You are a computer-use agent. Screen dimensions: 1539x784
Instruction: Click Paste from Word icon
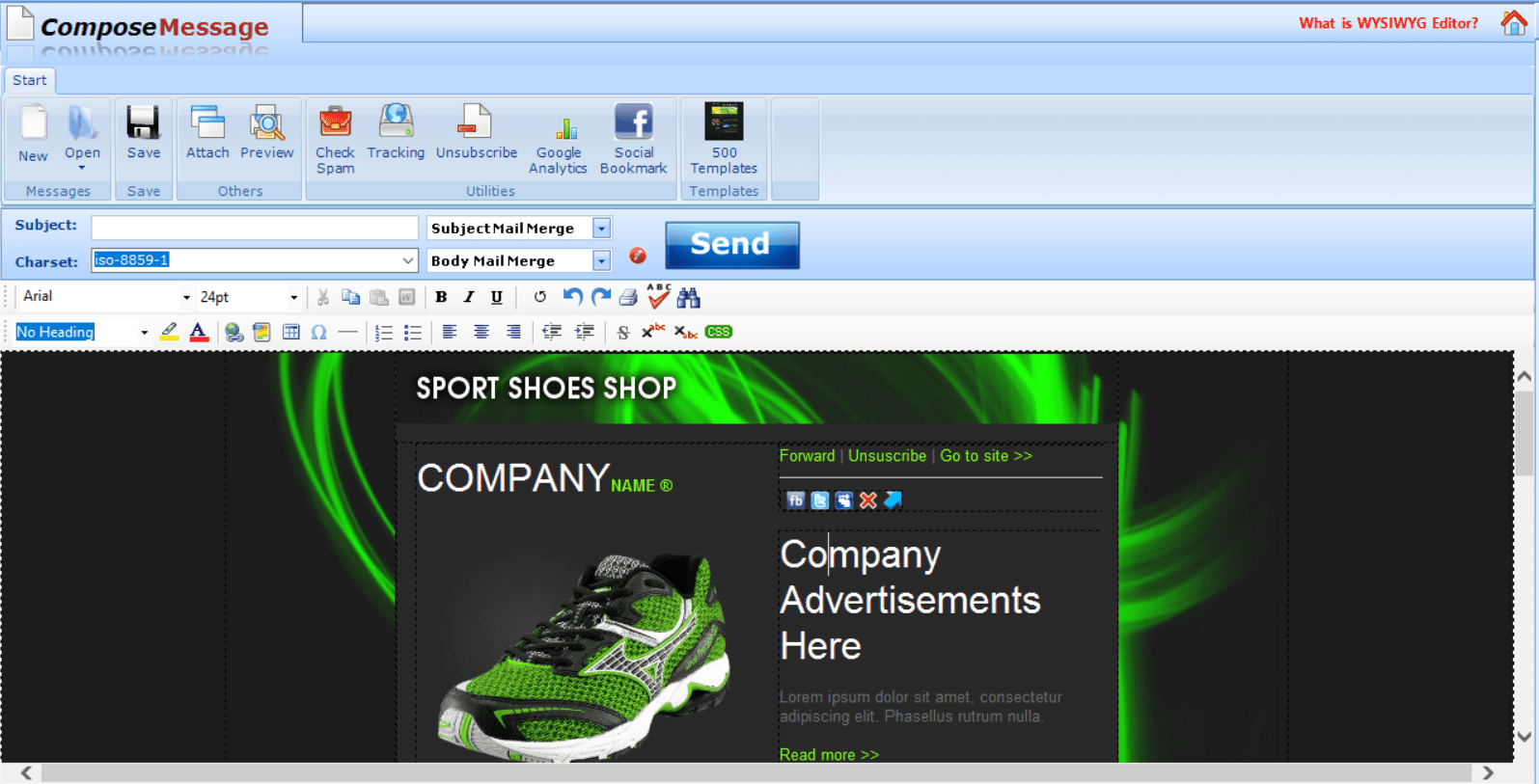(407, 298)
